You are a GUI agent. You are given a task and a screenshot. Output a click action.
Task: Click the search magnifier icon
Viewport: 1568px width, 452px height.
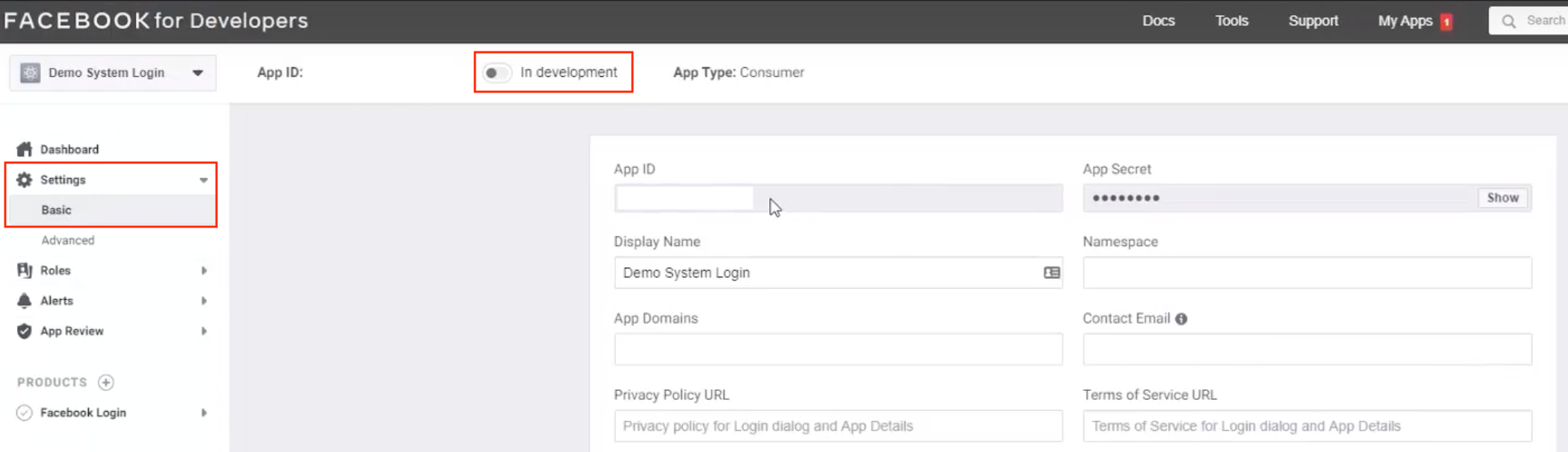point(1509,21)
